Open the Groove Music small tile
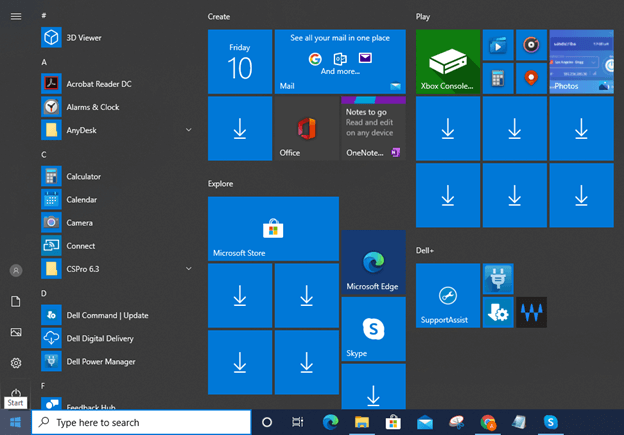Image resolution: width=624 pixels, height=435 pixels. pyautogui.click(x=531, y=45)
